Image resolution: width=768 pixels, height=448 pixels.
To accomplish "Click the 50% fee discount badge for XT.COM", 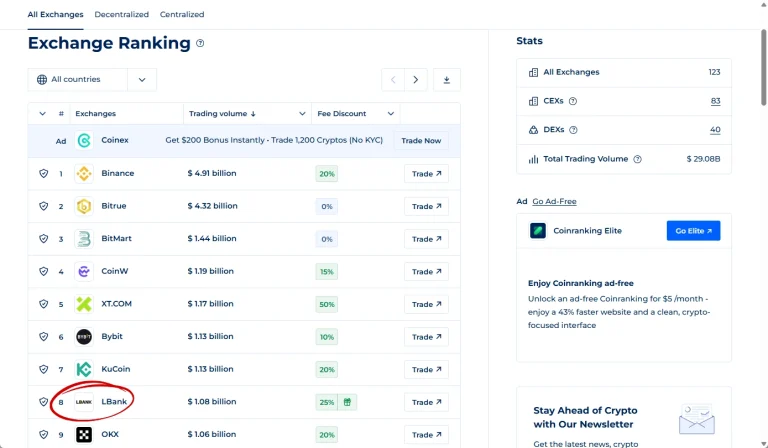I will pos(327,305).
